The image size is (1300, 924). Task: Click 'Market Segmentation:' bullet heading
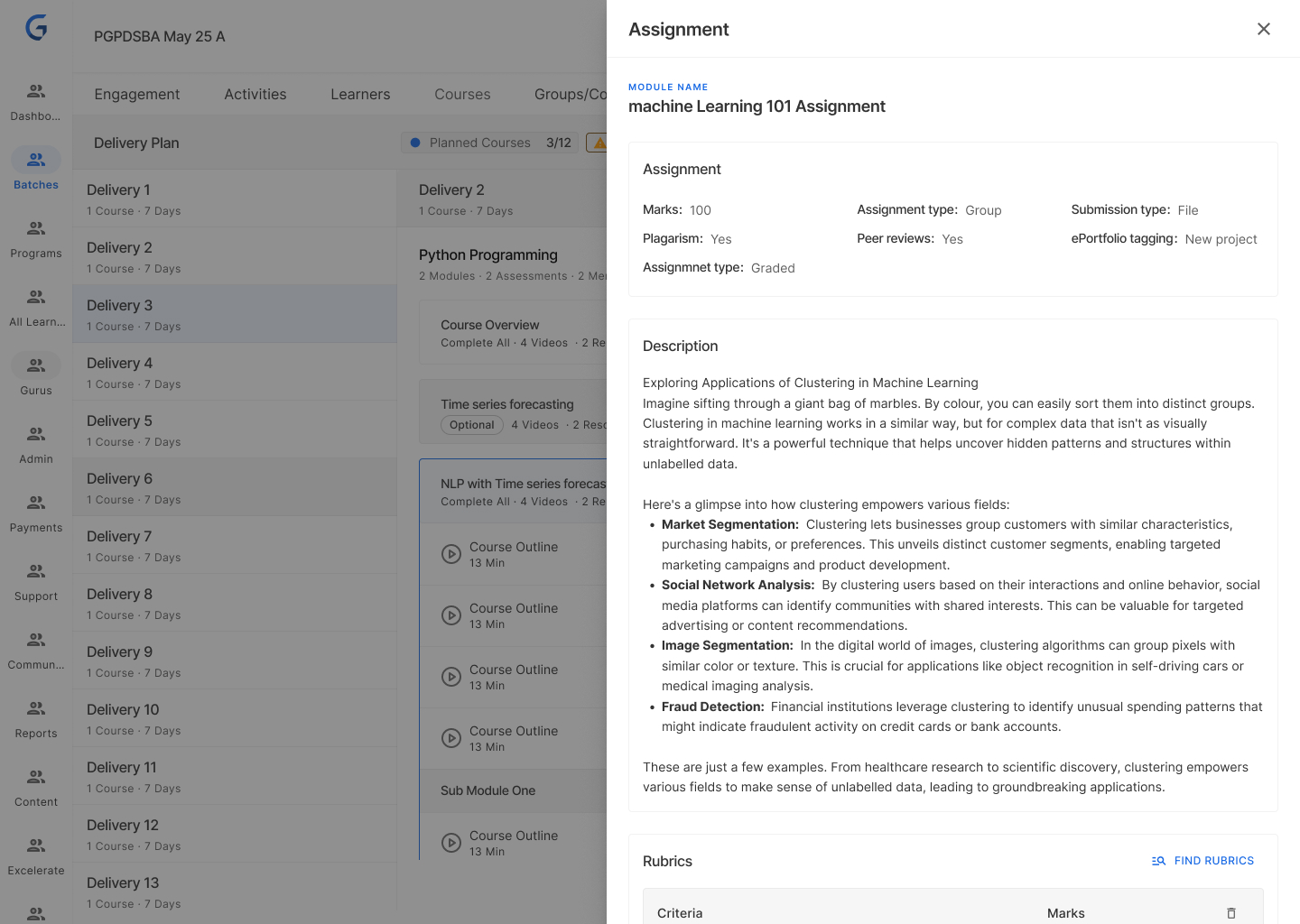click(730, 524)
